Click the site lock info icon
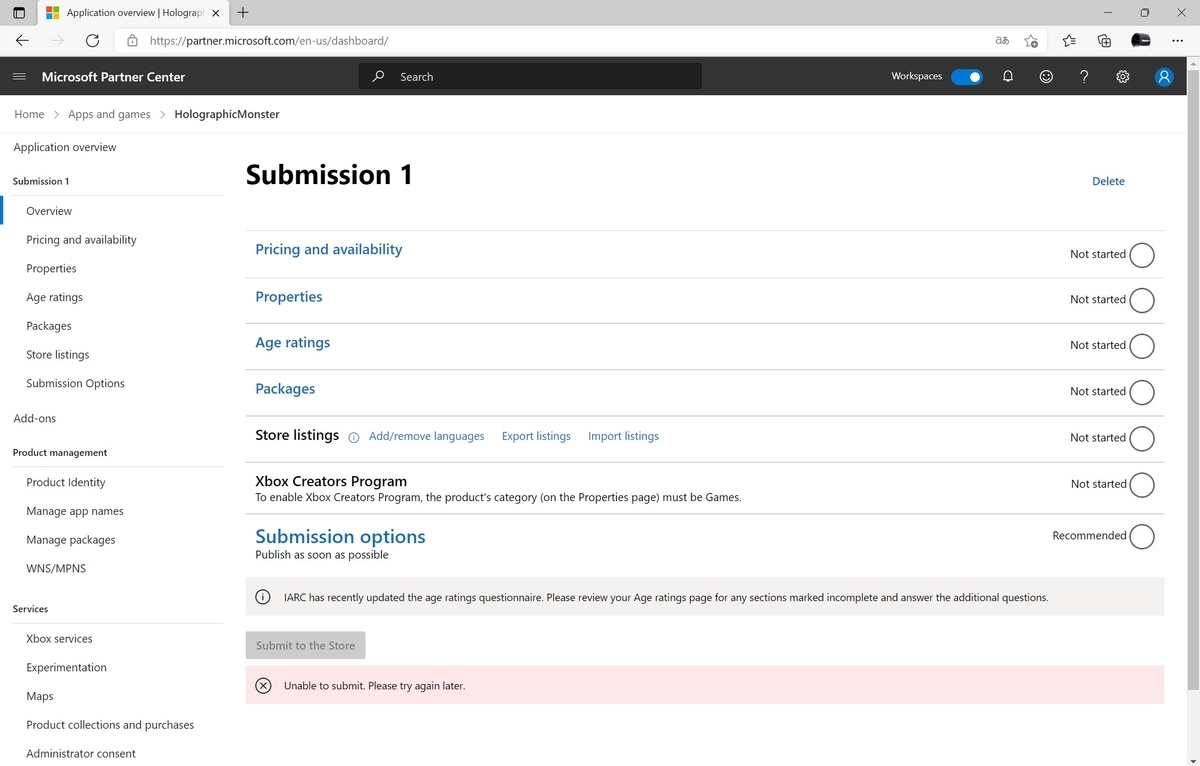The image size is (1200, 766). pyautogui.click(x=132, y=41)
